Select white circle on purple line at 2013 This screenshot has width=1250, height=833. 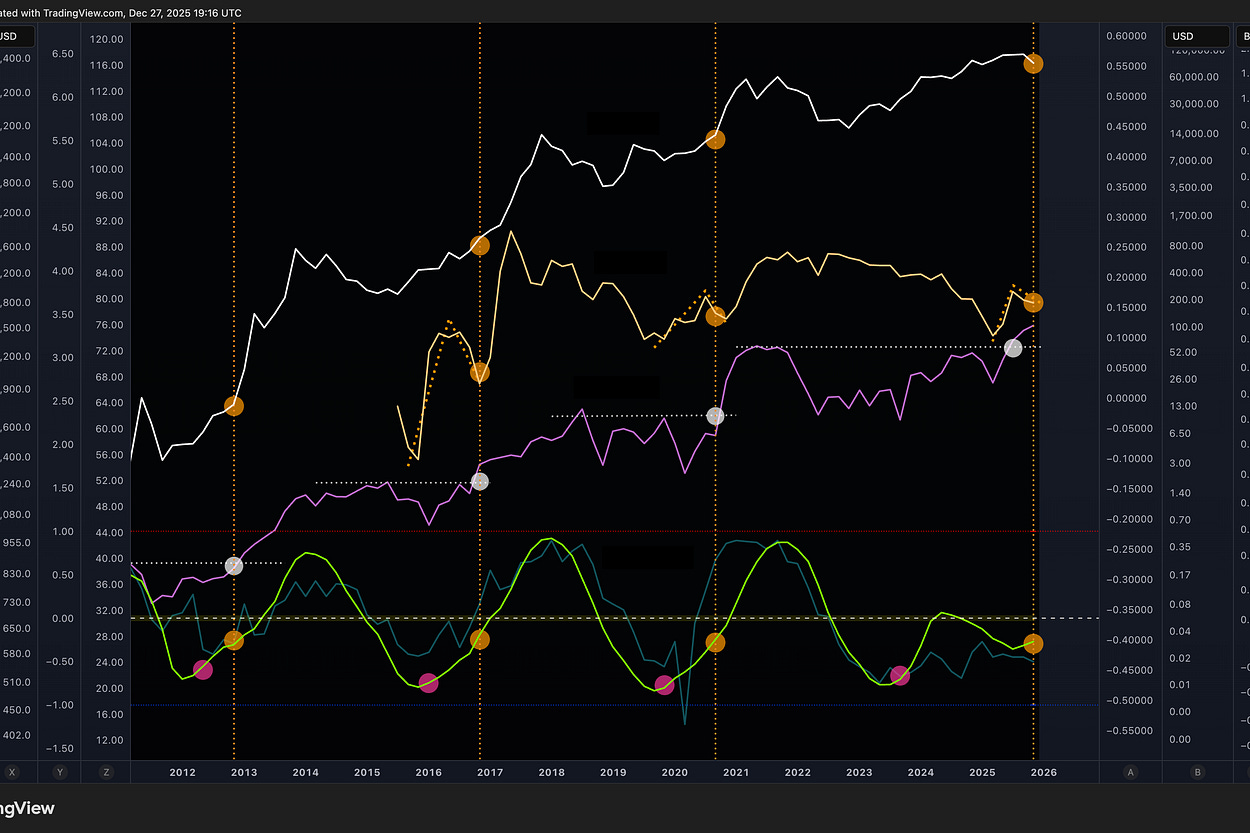pos(234,565)
